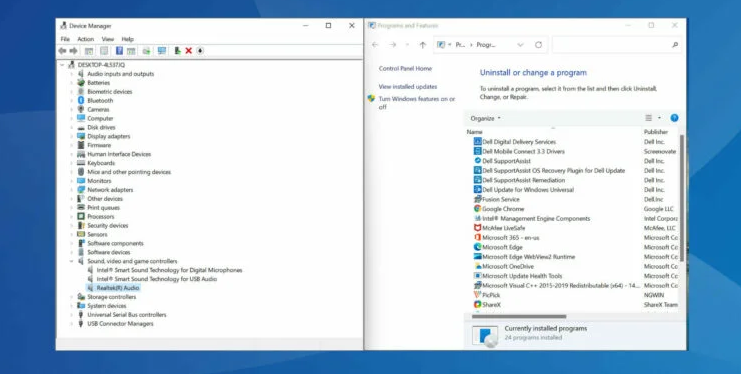Select Dell Digital Delivery Services program
The width and height of the screenshot is (741, 374).
coord(519,142)
